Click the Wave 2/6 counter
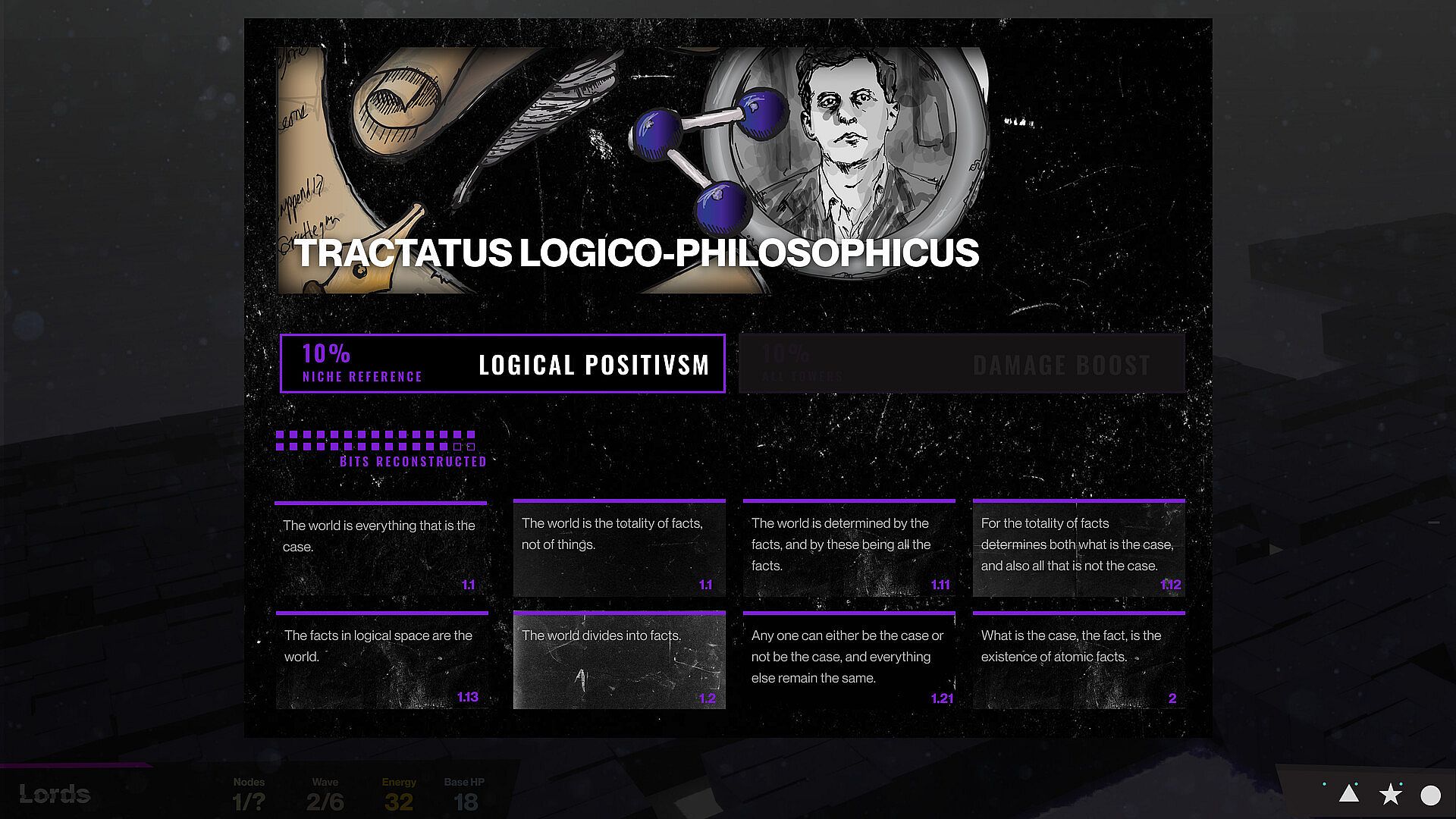The width and height of the screenshot is (1456, 819). (325, 795)
